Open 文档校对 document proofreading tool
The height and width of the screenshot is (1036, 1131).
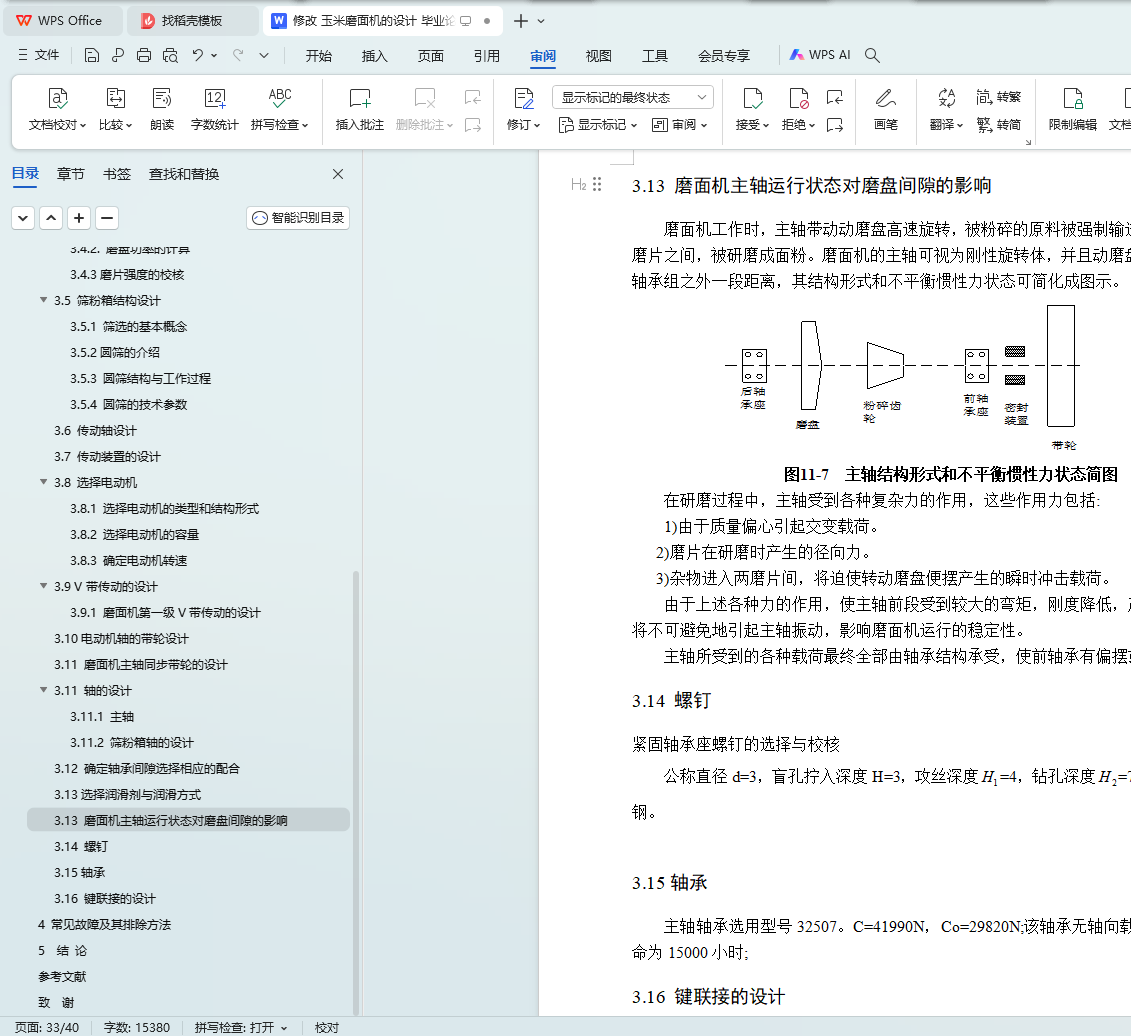click(x=58, y=109)
